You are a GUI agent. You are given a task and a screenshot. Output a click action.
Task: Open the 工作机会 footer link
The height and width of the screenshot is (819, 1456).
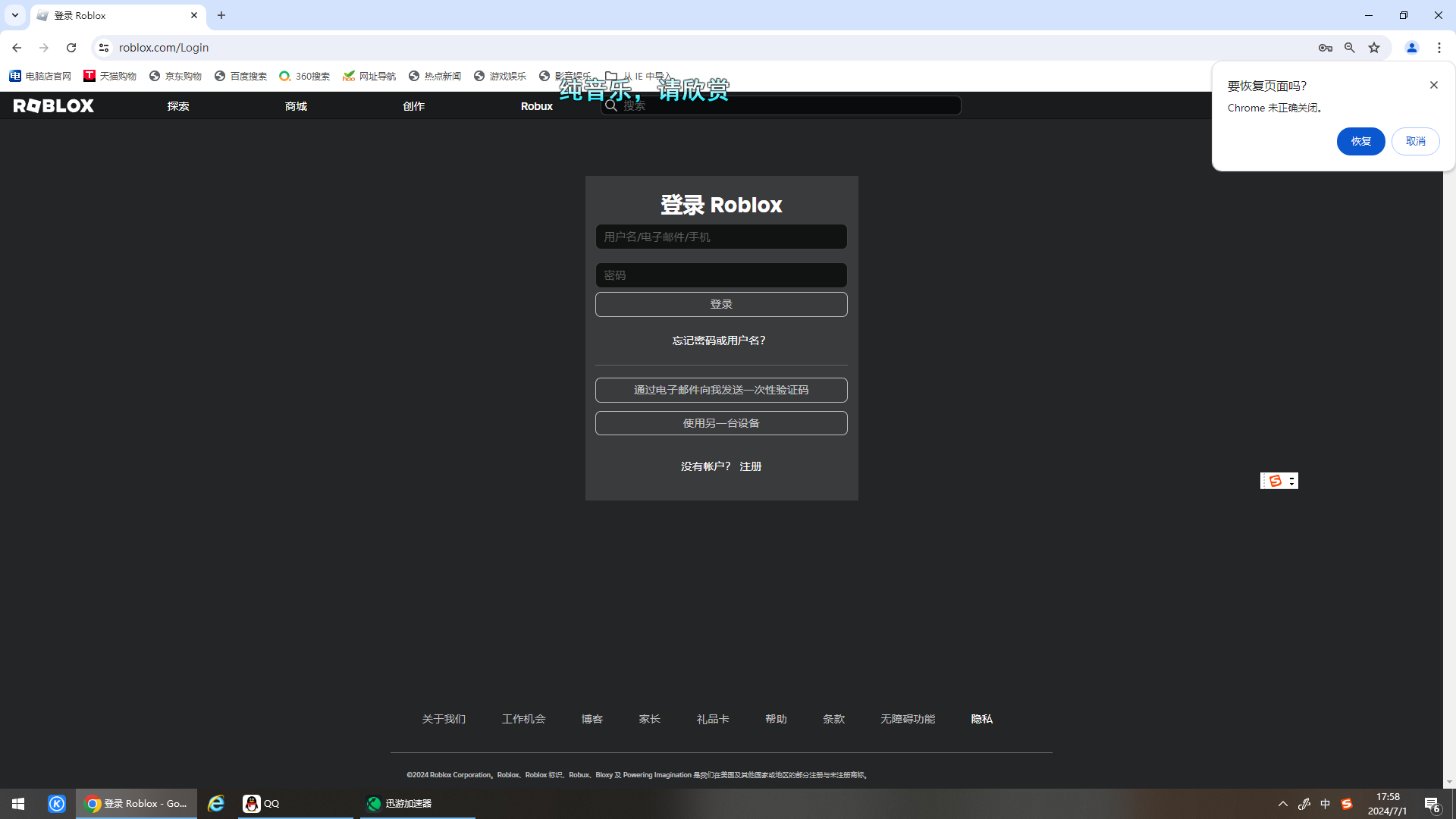point(524,719)
